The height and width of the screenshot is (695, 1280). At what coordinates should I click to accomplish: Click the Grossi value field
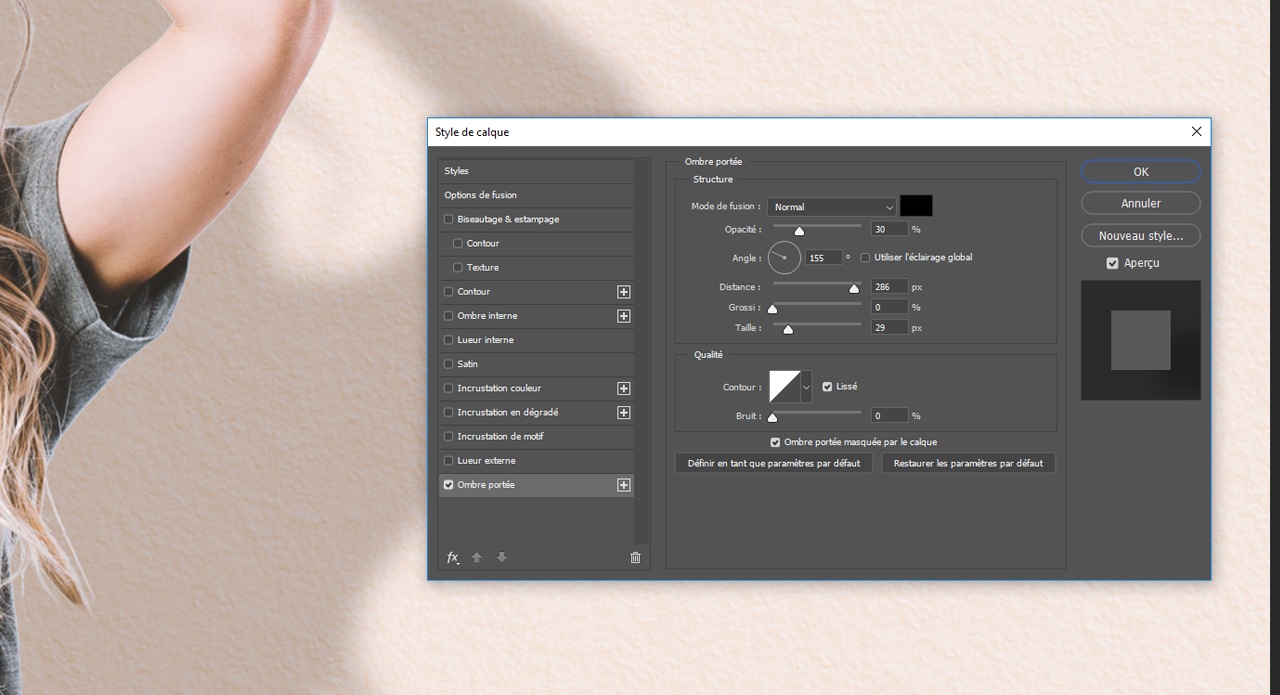[x=890, y=307]
